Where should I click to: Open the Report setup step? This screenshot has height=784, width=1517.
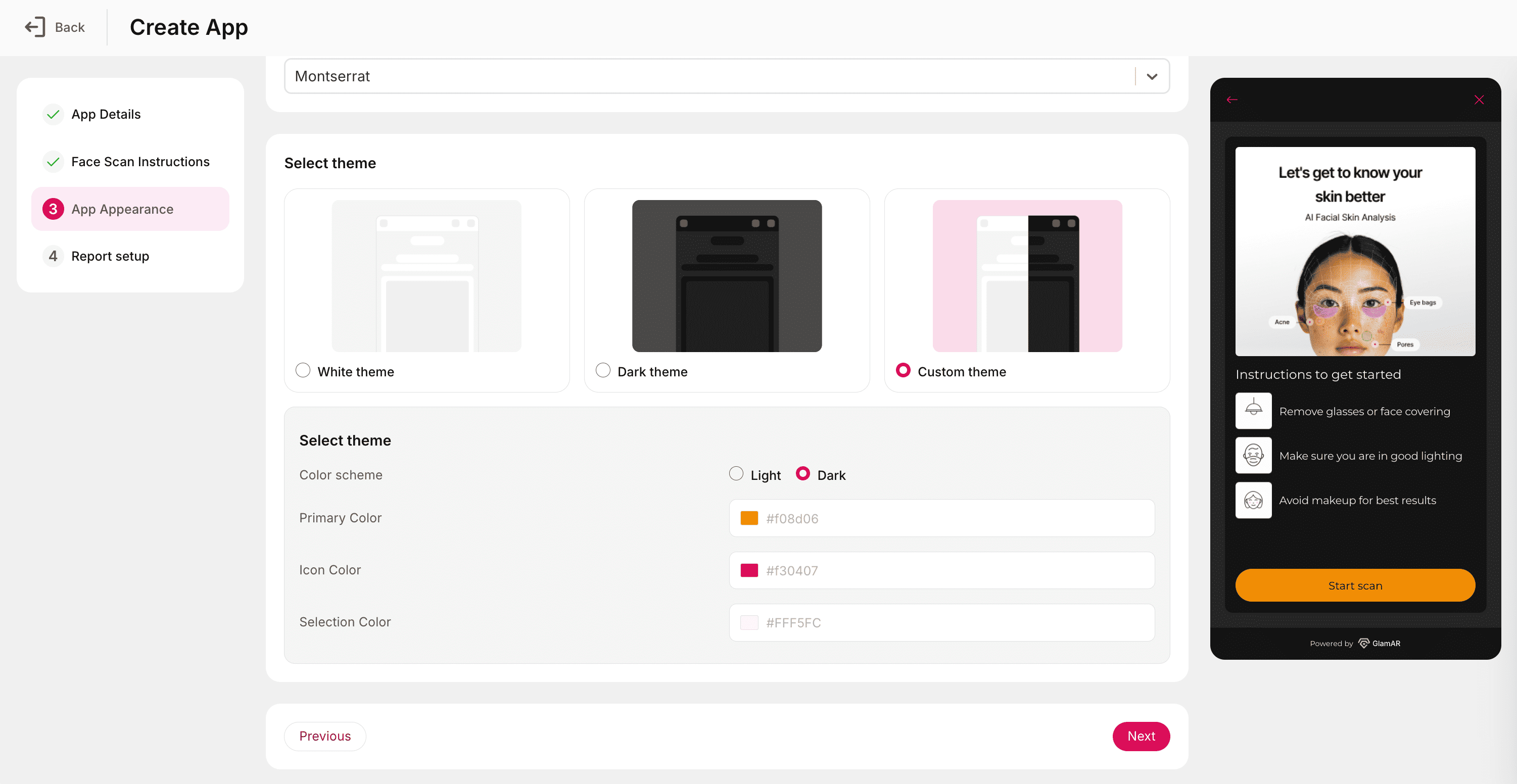point(110,256)
